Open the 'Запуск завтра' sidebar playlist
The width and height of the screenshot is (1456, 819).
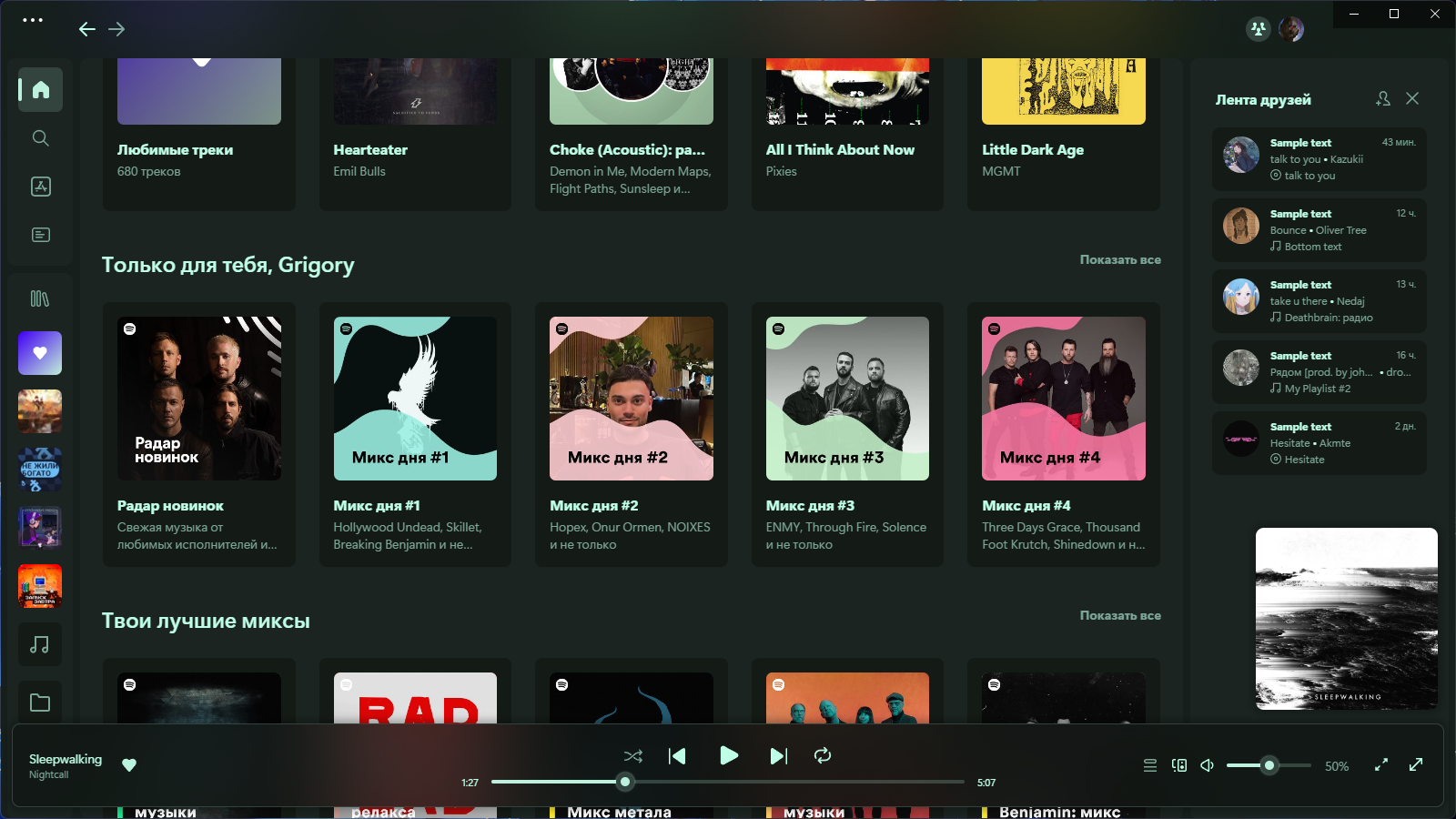pyautogui.click(x=40, y=586)
